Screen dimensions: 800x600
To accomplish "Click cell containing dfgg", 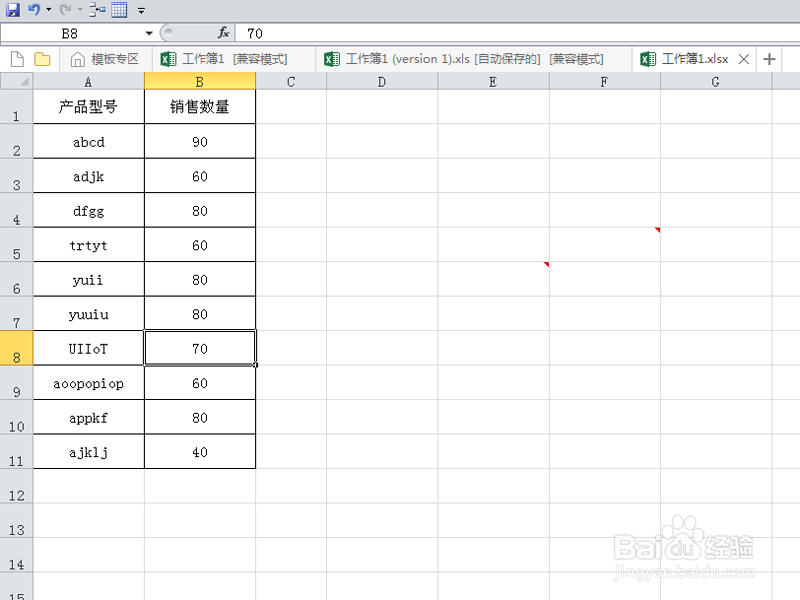I will [89, 210].
